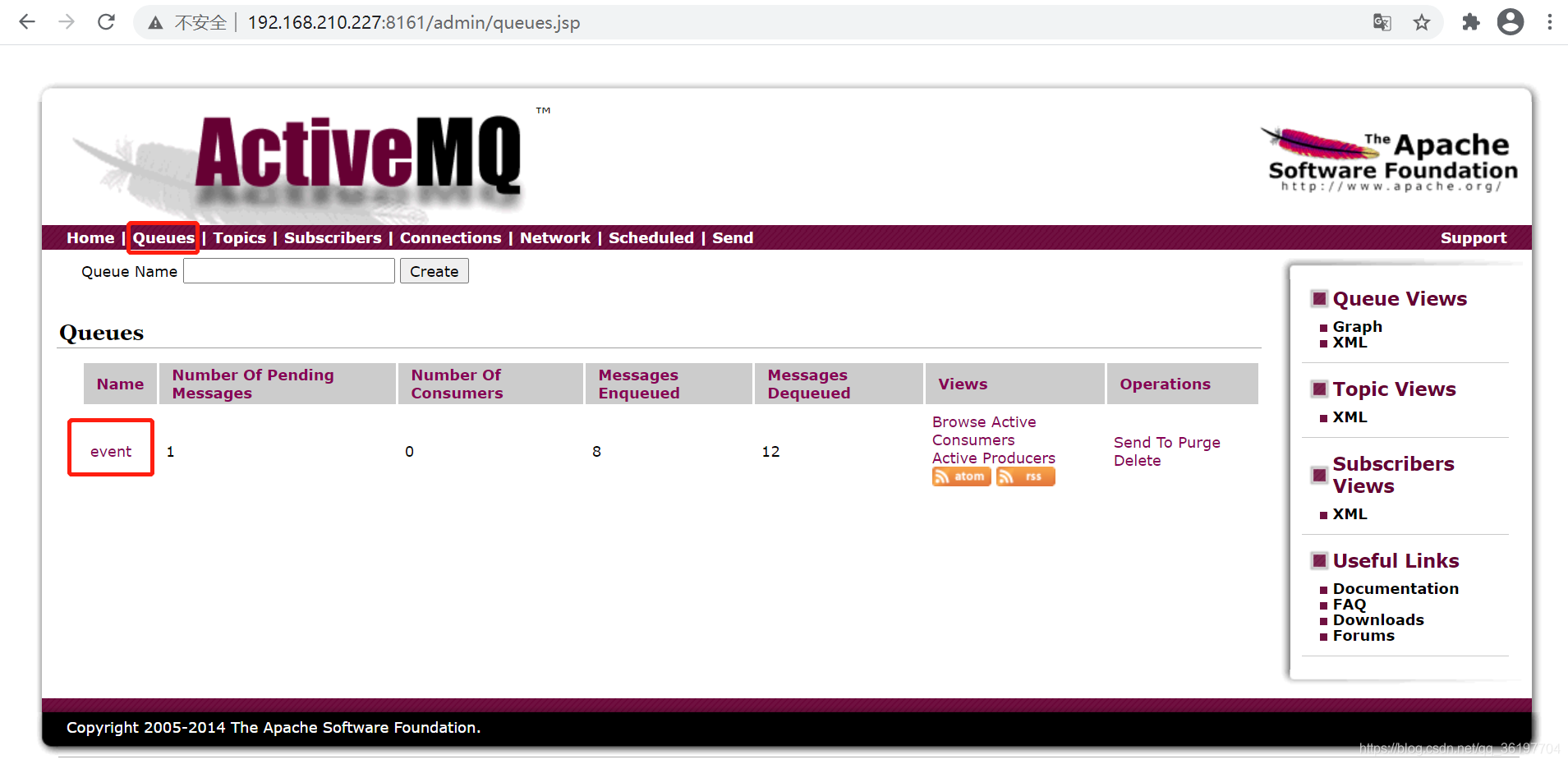Click the Useful Links sidebar heading
The width and height of the screenshot is (1568, 764).
pos(1396,560)
